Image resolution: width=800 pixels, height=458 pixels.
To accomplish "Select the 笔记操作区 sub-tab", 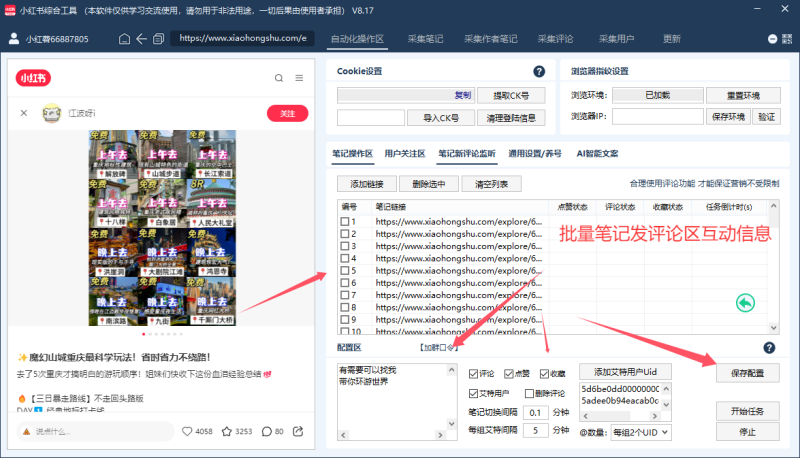I will click(353, 154).
